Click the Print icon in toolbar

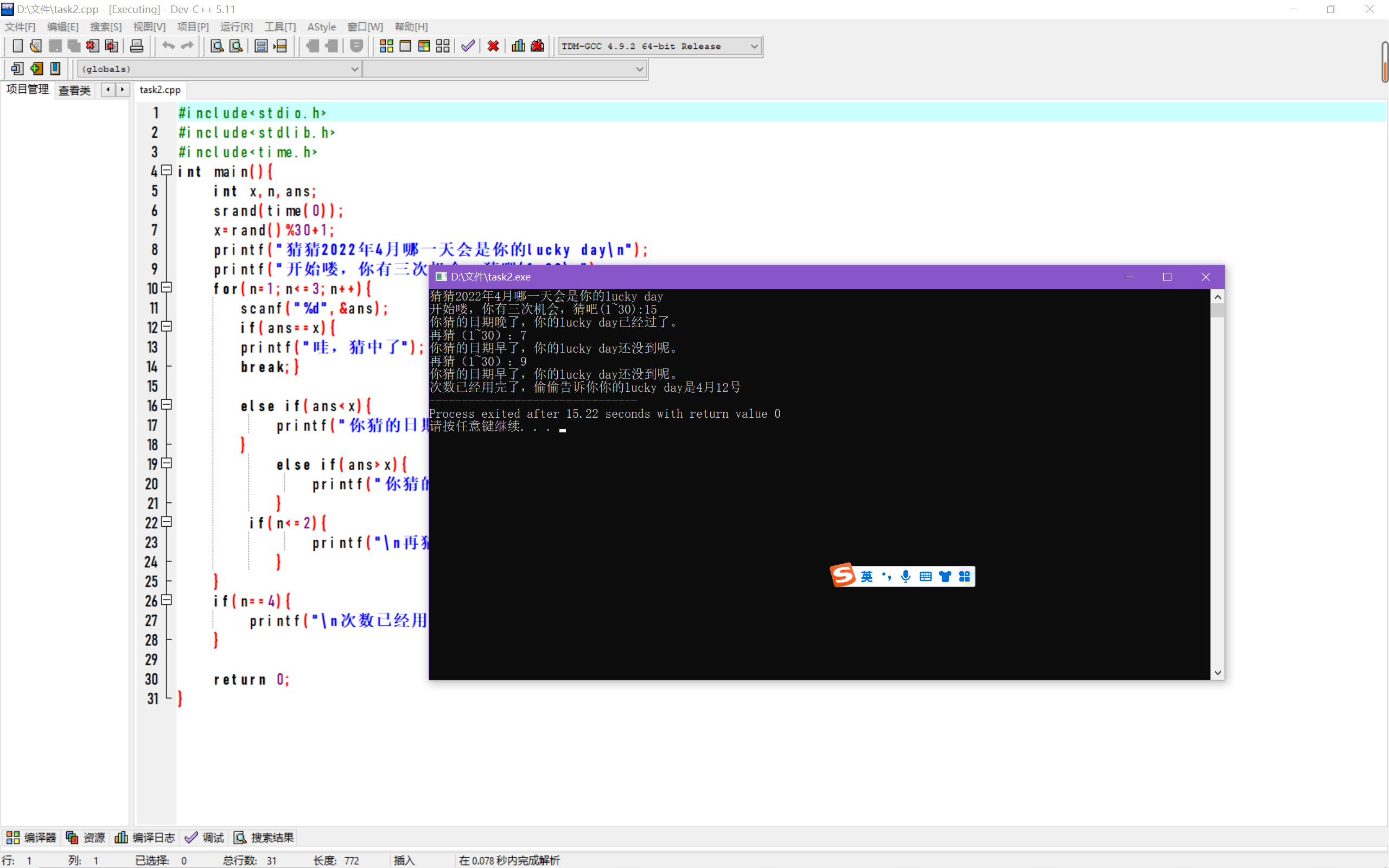coord(137,46)
